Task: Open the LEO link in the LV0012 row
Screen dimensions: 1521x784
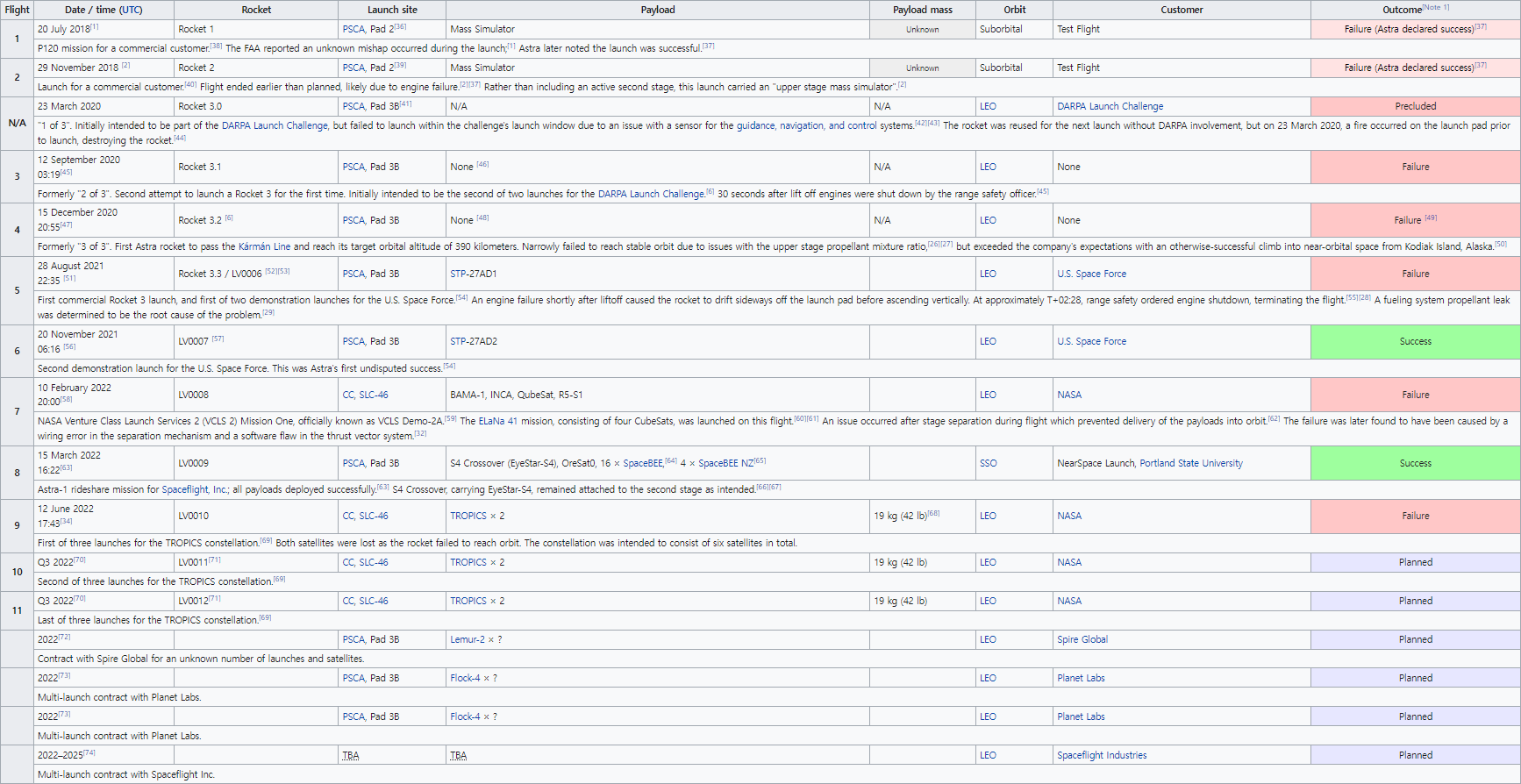Action: (988, 601)
